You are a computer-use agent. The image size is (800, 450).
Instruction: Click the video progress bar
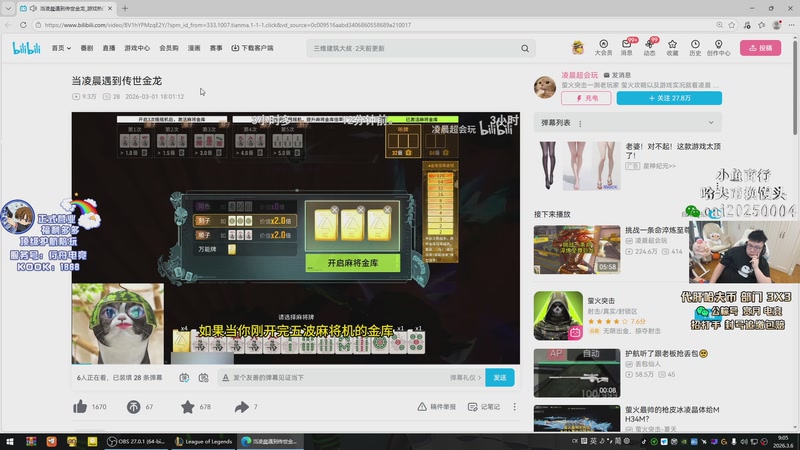click(x=296, y=364)
